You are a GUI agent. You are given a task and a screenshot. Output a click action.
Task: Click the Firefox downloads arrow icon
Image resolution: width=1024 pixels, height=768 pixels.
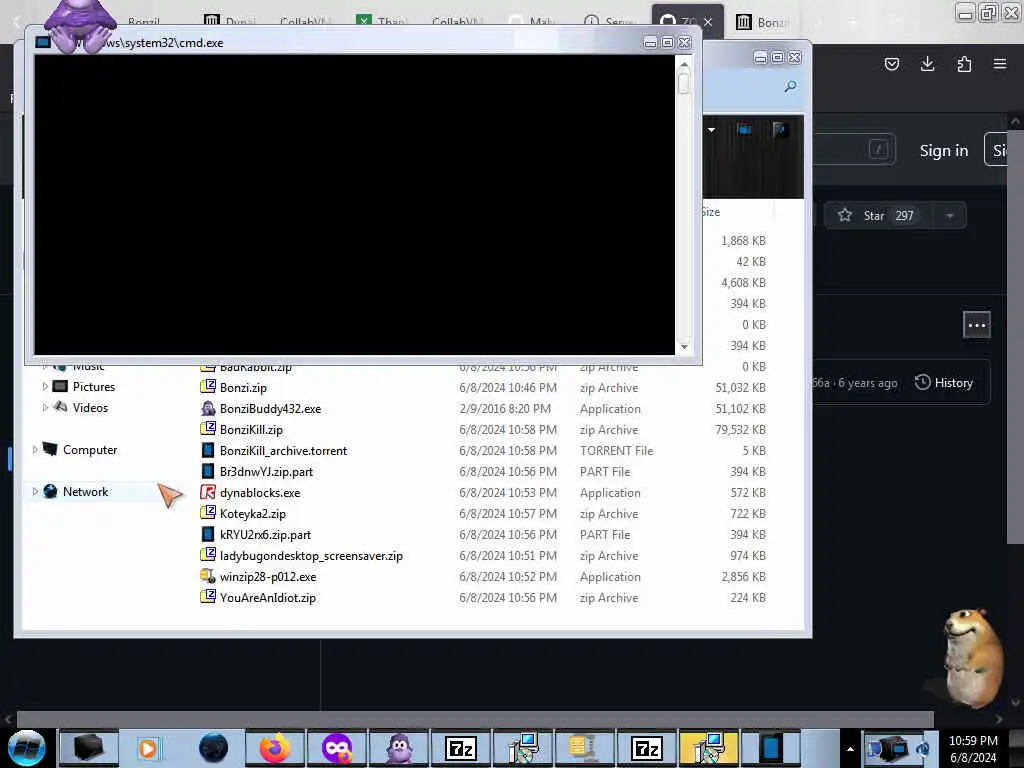tap(927, 64)
